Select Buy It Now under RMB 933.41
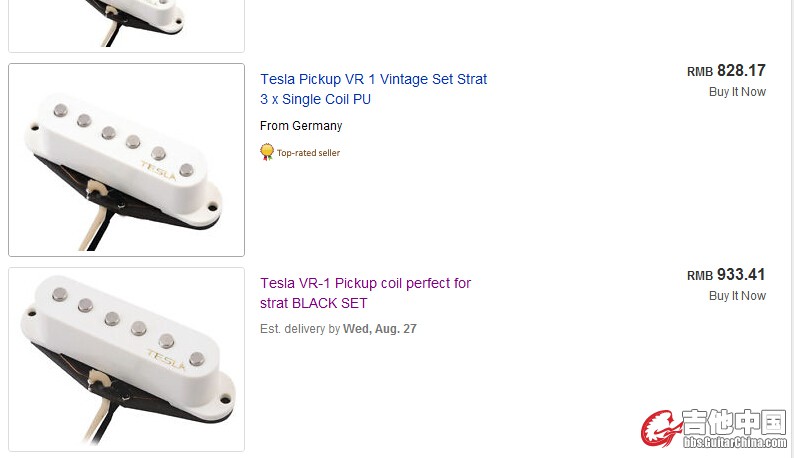The width and height of the screenshot is (794, 458). [737, 295]
